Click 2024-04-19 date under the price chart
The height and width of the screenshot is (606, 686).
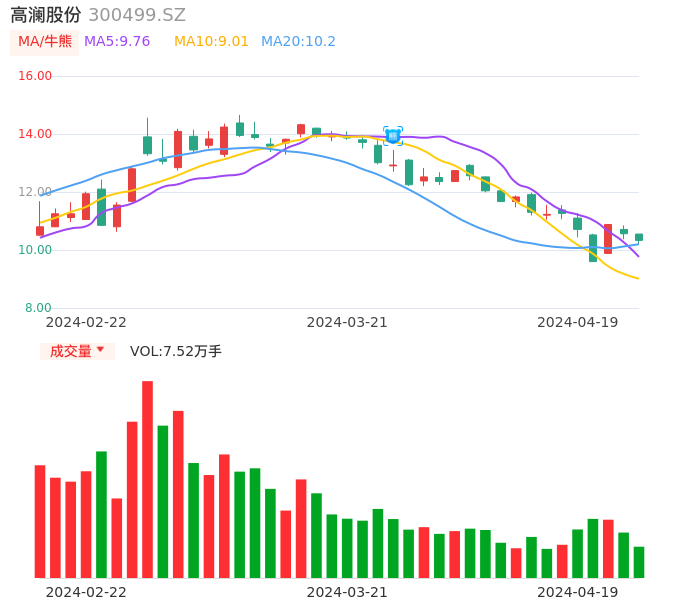coord(578,322)
